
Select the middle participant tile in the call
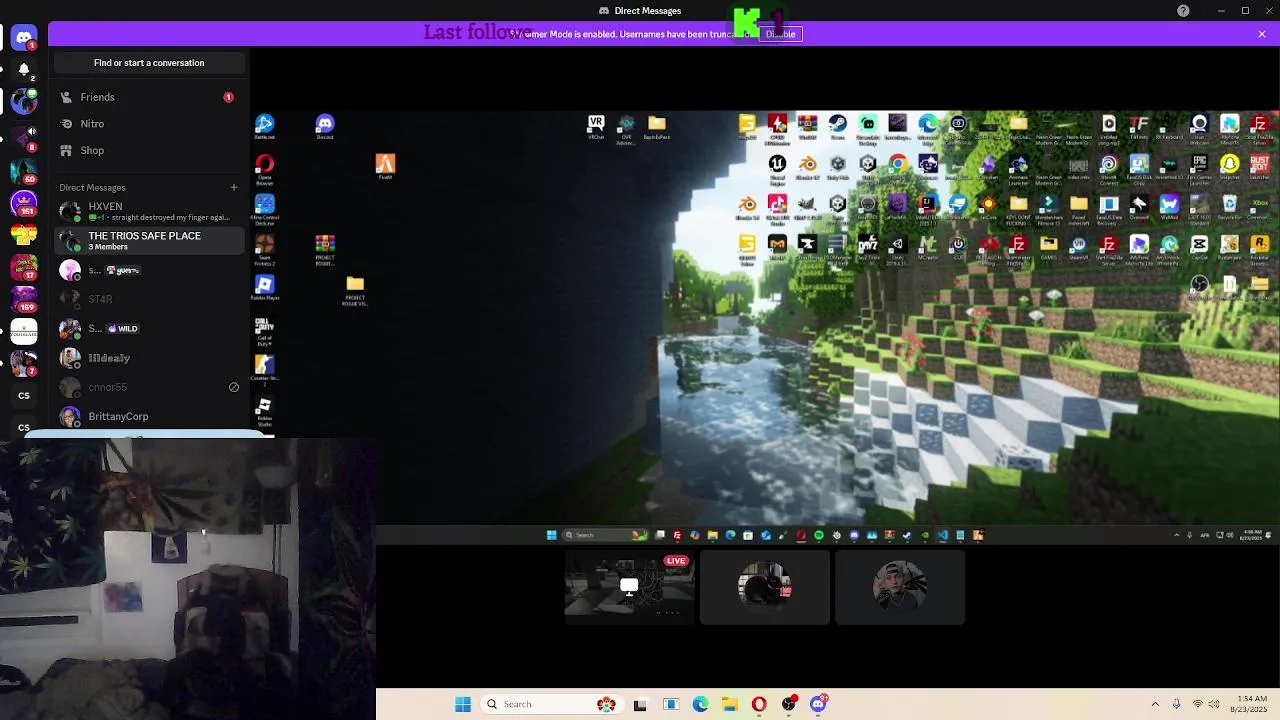765,587
